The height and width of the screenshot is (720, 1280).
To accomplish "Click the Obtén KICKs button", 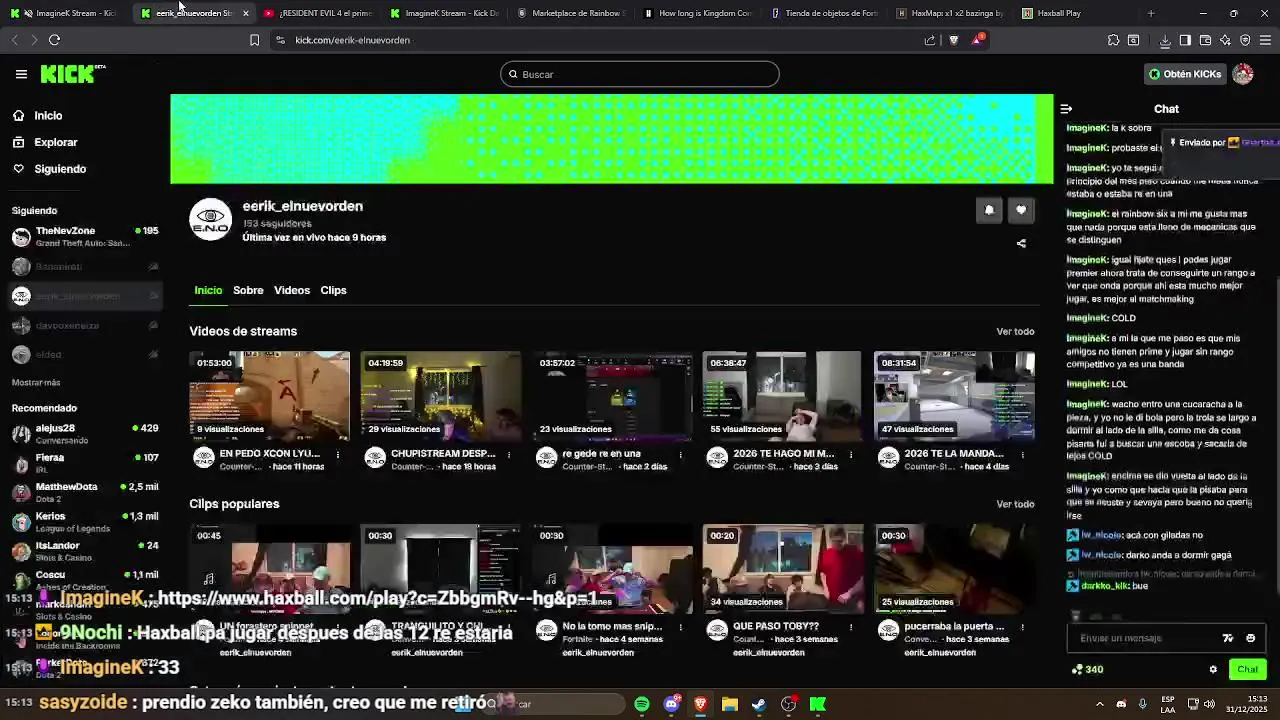I will [1184, 74].
